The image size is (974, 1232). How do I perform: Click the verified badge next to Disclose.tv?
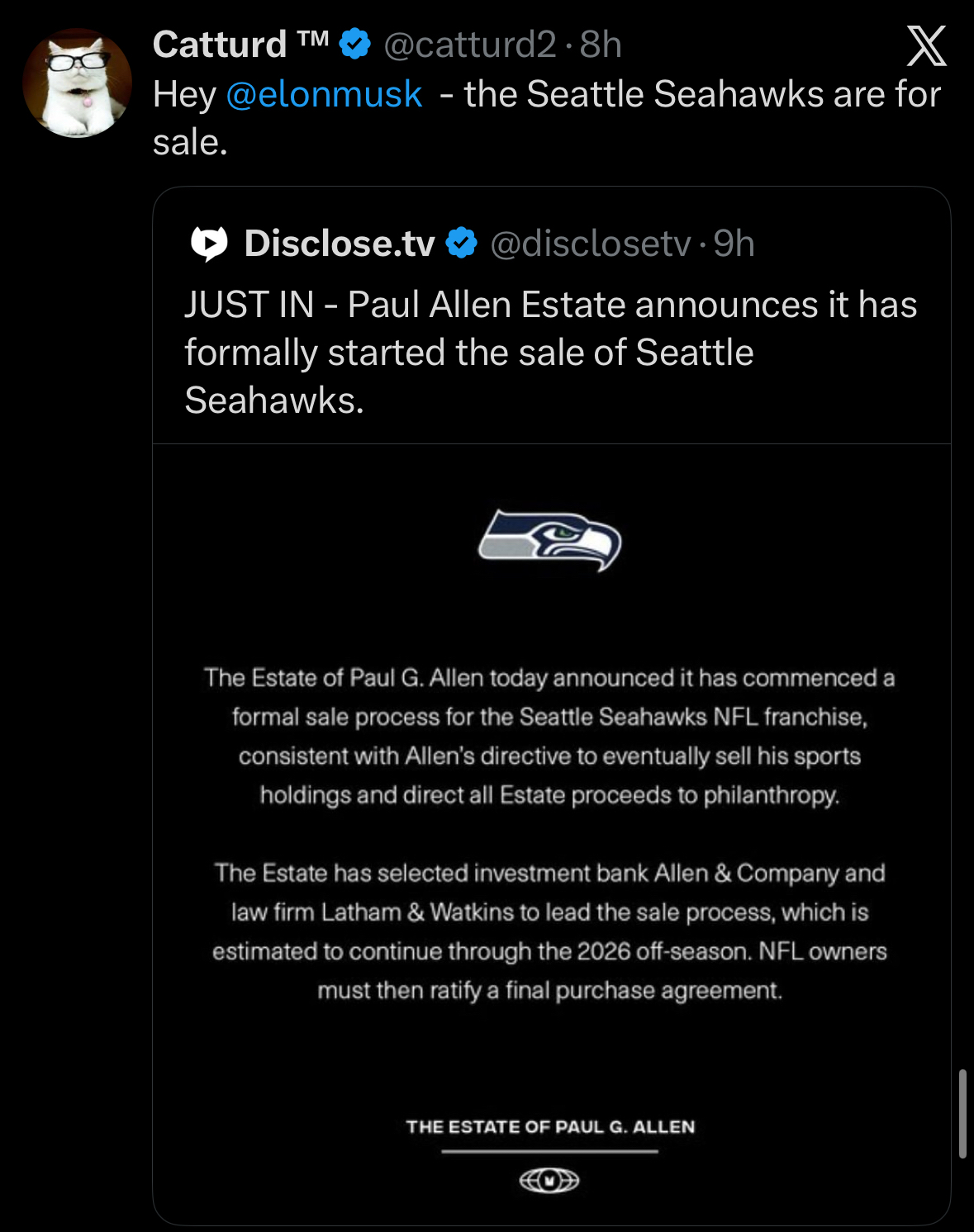tap(461, 244)
